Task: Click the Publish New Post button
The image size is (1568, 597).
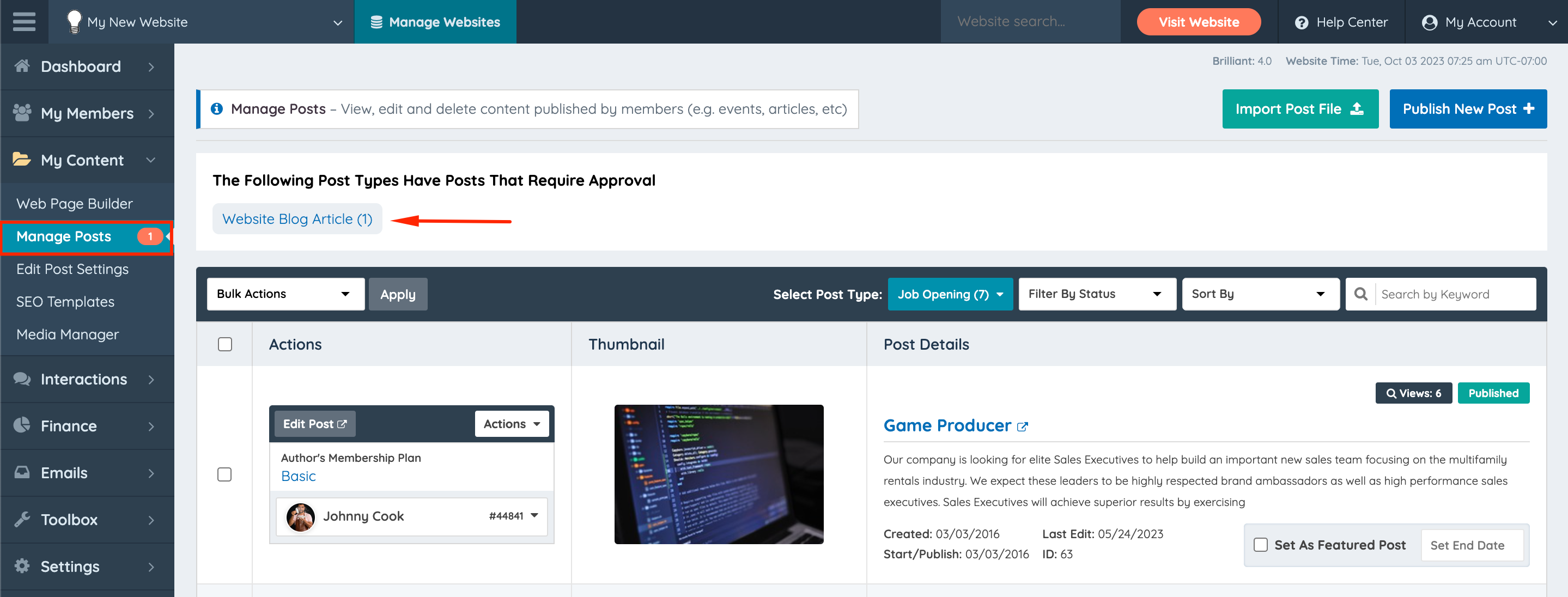Action: click(x=1468, y=109)
